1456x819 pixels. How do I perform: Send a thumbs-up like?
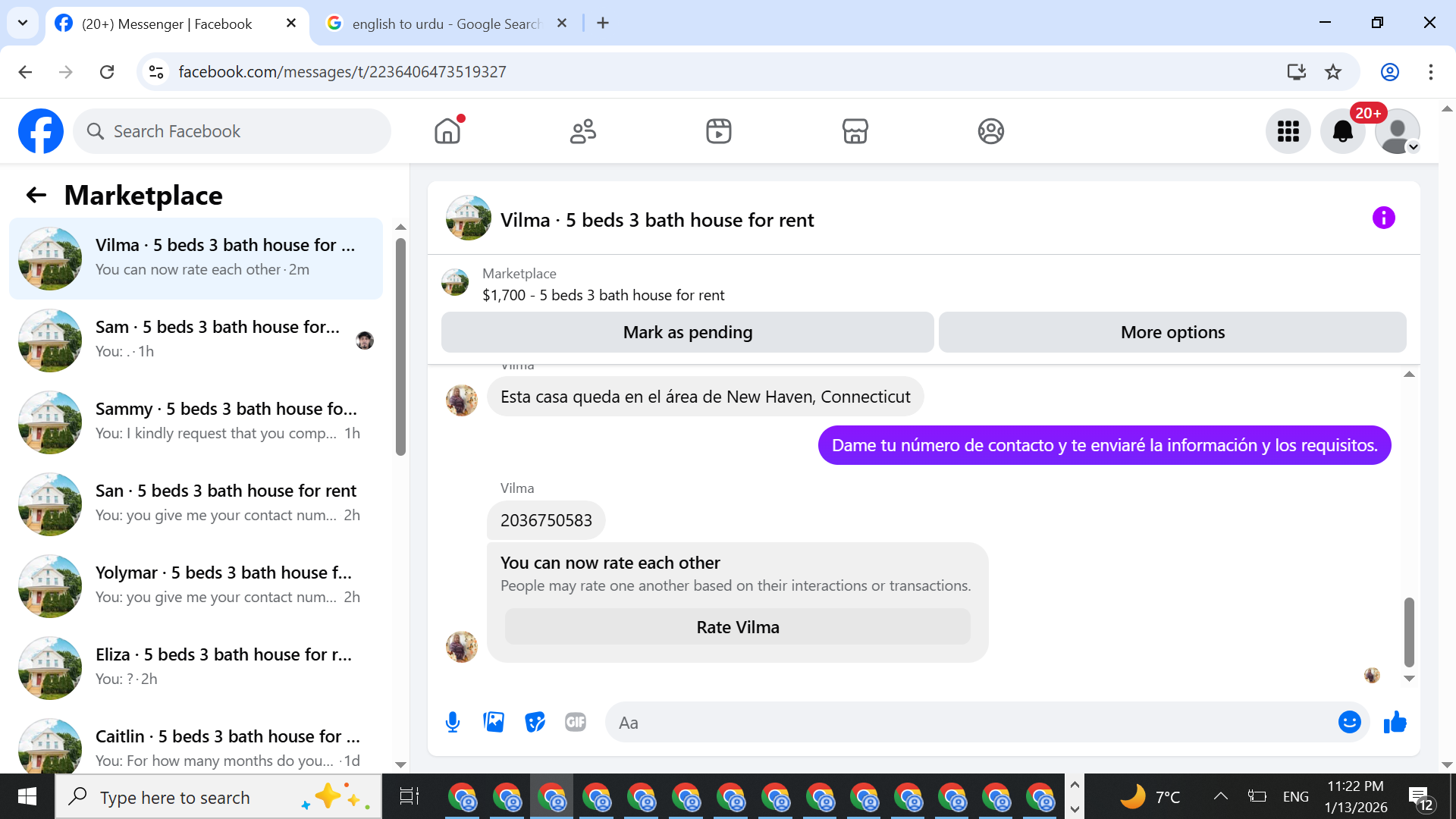coord(1395,722)
